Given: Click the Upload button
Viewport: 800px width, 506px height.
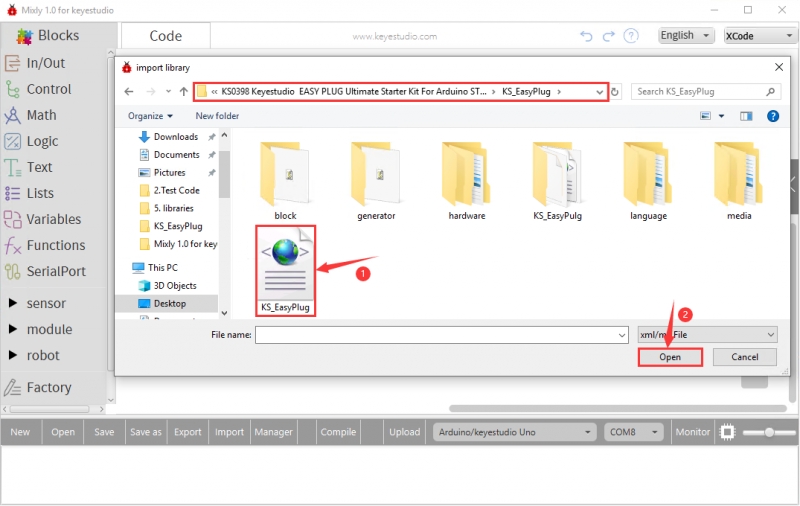Looking at the screenshot, I should (405, 433).
